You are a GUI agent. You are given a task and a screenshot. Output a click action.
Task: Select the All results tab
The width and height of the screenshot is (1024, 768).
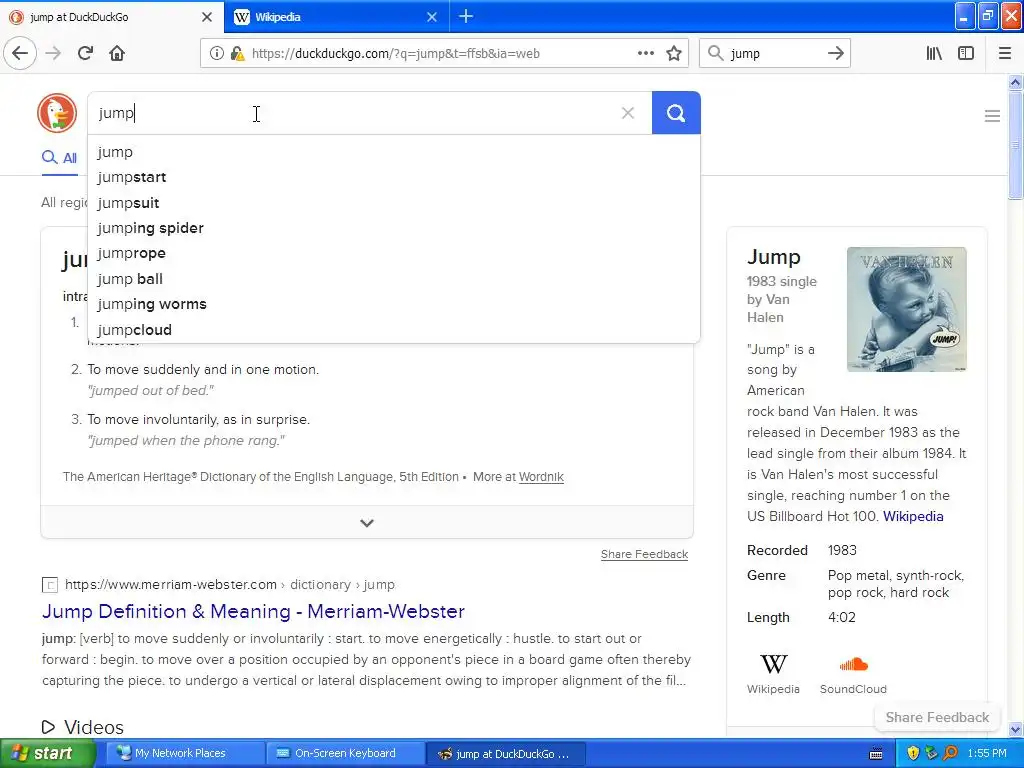[59, 157]
